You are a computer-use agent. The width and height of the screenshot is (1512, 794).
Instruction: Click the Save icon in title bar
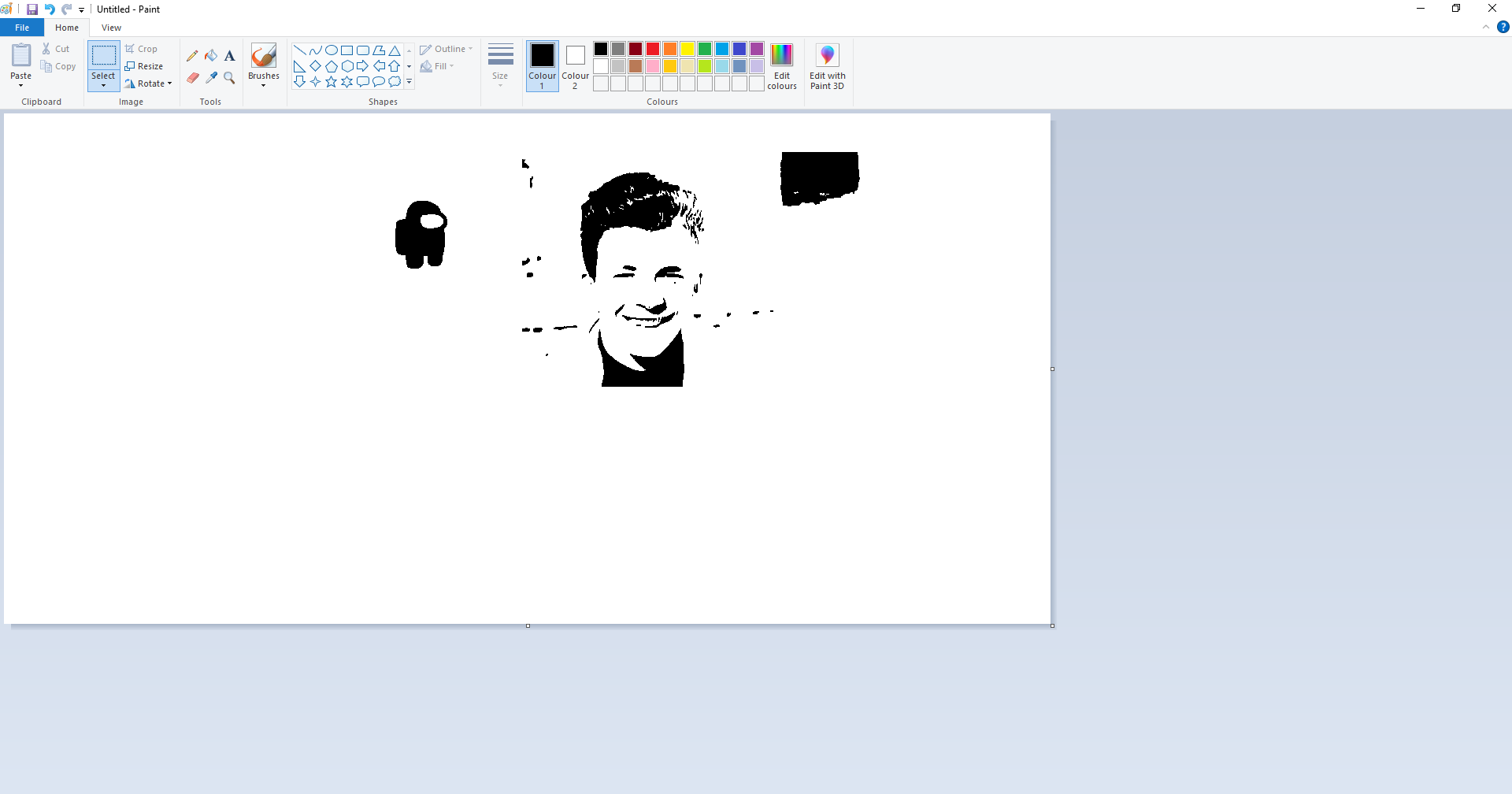point(32,9)
